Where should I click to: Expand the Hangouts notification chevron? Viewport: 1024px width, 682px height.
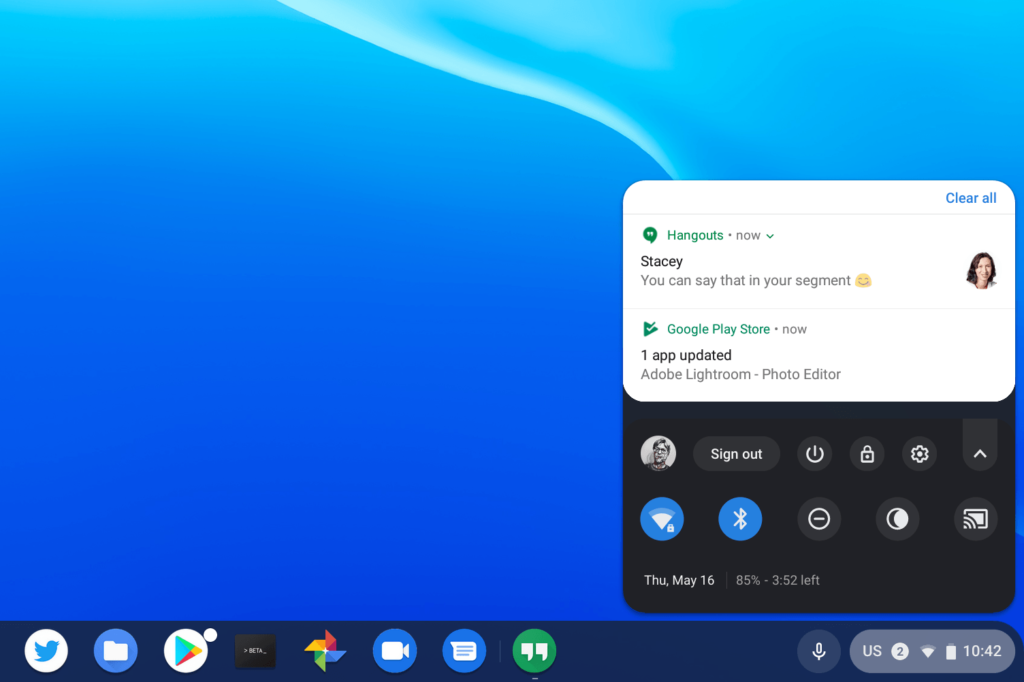click(770, 236)
